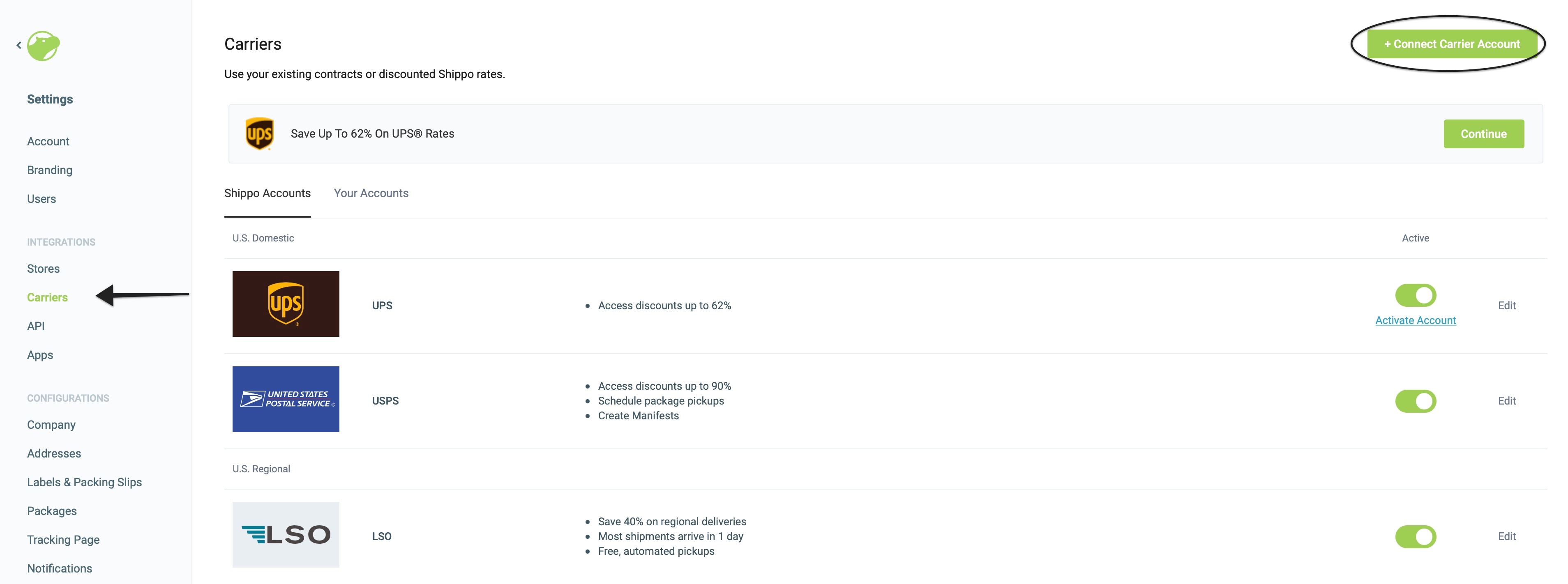Click 'Free, automated pickups' text
The width and height of the screenshot is (1568, 584).
click(x=656, y=551)
